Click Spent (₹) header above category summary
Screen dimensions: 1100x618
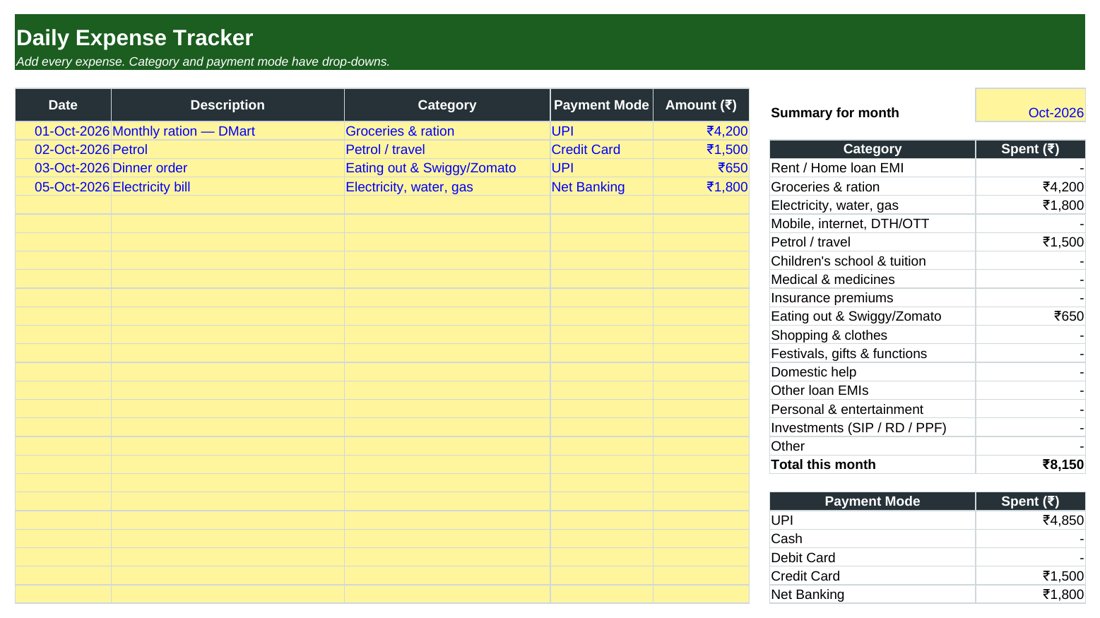pos(1030,149)
